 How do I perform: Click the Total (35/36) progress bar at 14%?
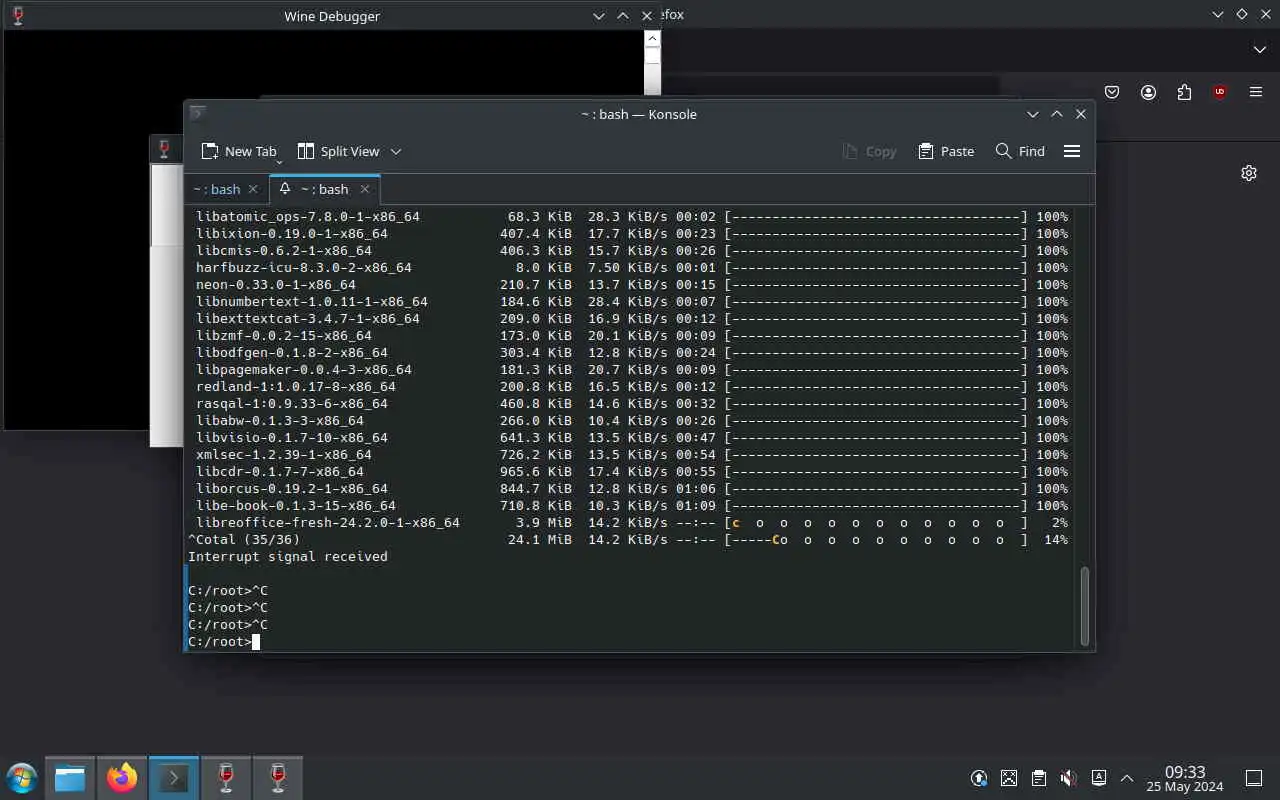876,540
